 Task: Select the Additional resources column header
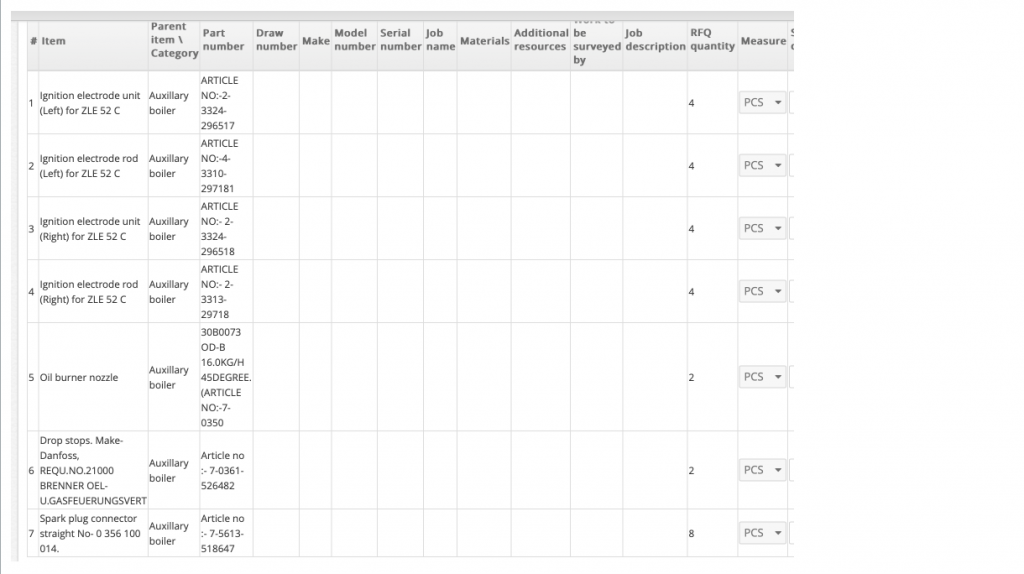540,40
